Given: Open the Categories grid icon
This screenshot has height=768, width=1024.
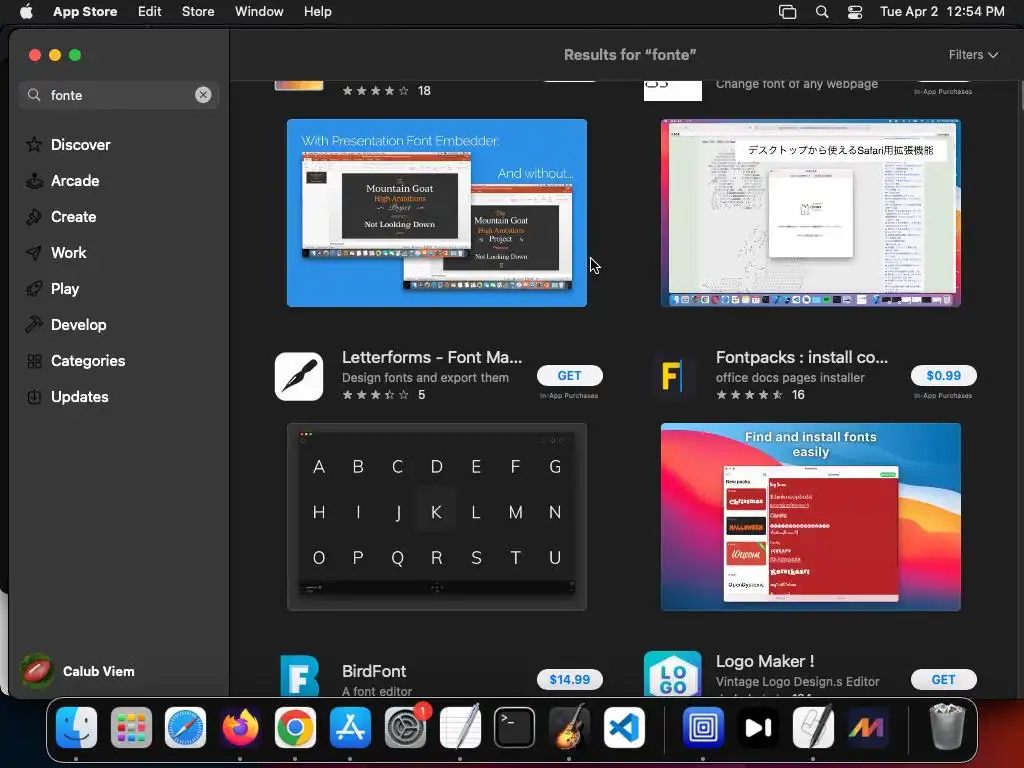Looking at the screenshot, I should coord(34,360).
